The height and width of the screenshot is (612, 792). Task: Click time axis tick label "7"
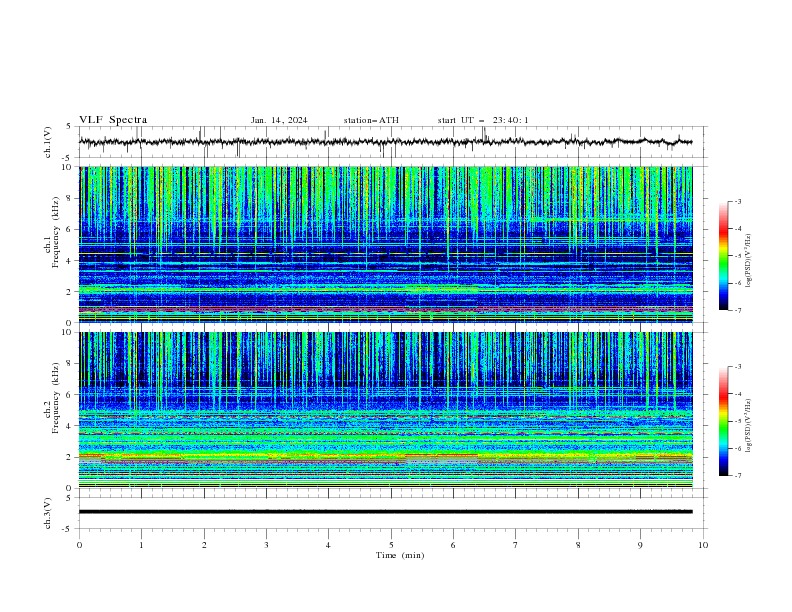coord(516,545)
